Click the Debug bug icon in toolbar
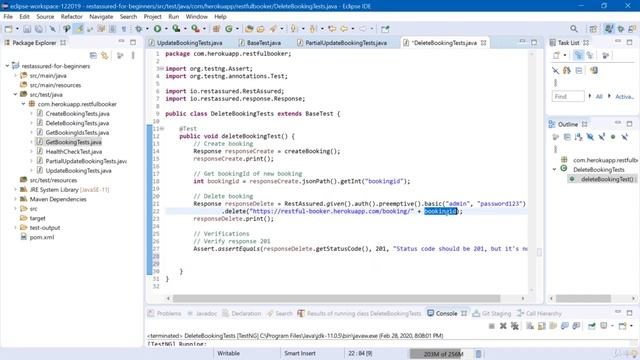Image resolution: width=640 pixels, height=360 pixels. (139, 29)
